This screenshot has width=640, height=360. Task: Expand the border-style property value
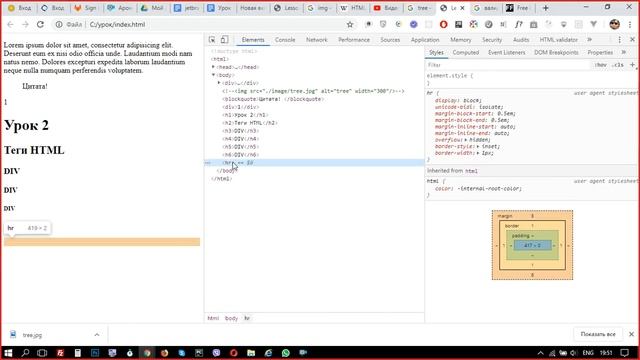[x=478, y=146]
